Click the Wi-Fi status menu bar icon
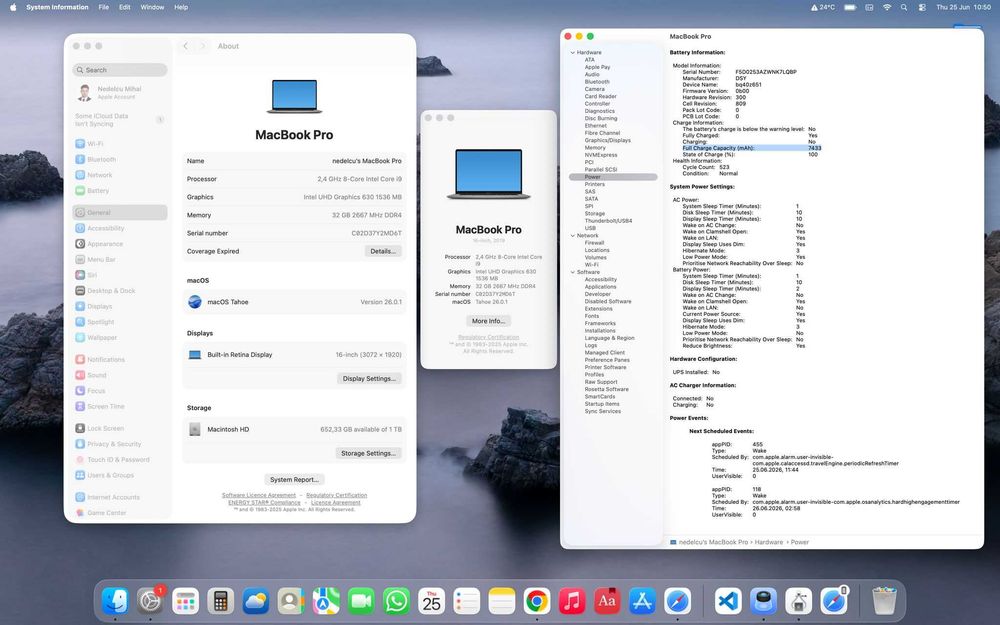This screenshot has height=625, width=1000. tap(886, 7)
